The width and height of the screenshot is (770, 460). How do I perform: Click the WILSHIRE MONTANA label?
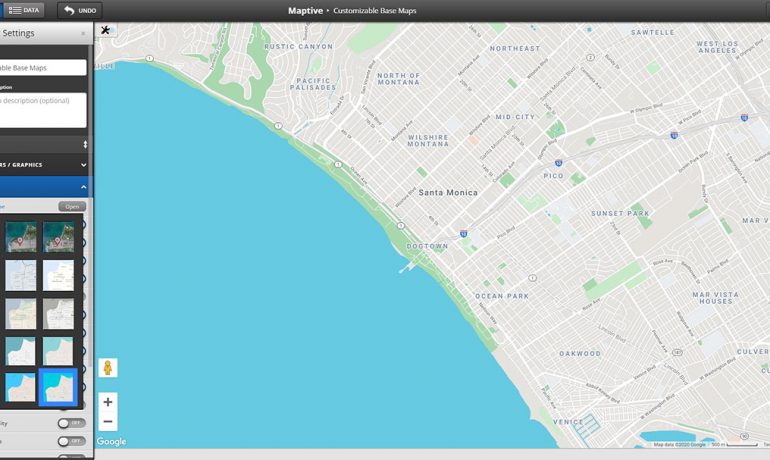click(428, 140)
